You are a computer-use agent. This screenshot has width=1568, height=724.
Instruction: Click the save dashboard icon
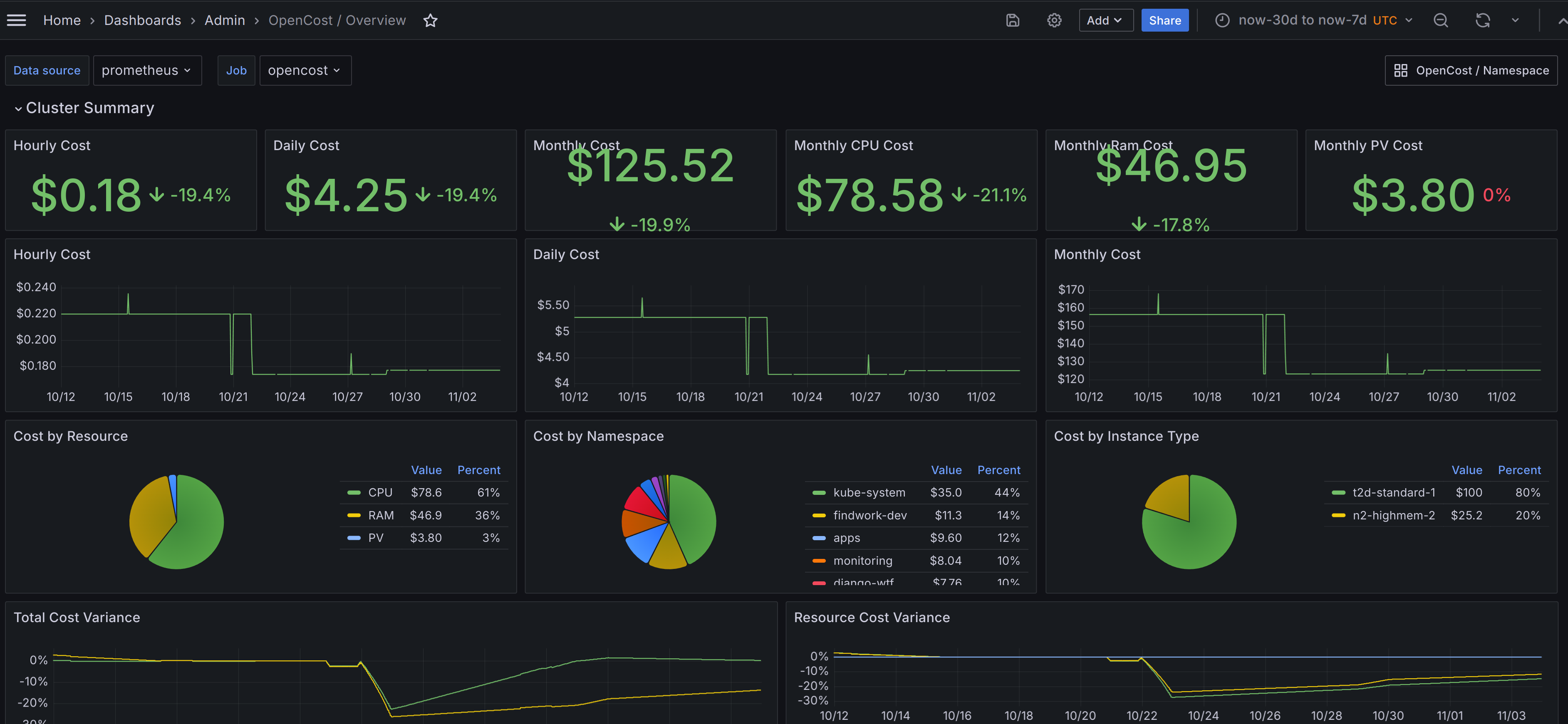pyautogui.click(x=1012, y=21)
